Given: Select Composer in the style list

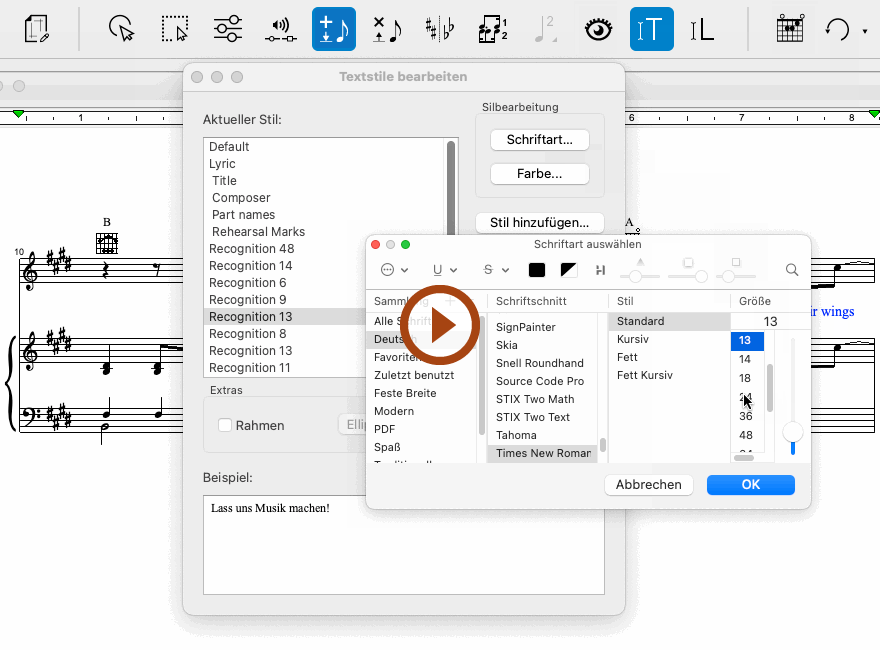Looking at the screenshot, I should pyautogui.click(x=241, y=198).
